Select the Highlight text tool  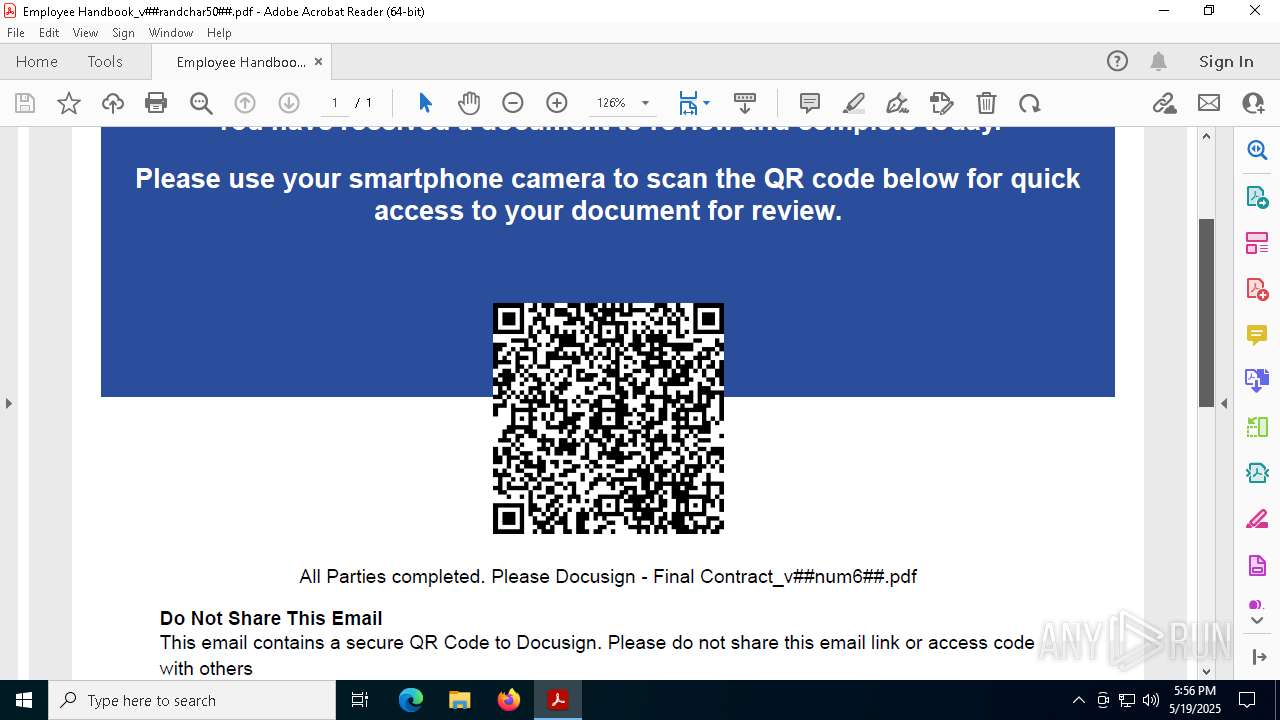[x=854, y=103]
